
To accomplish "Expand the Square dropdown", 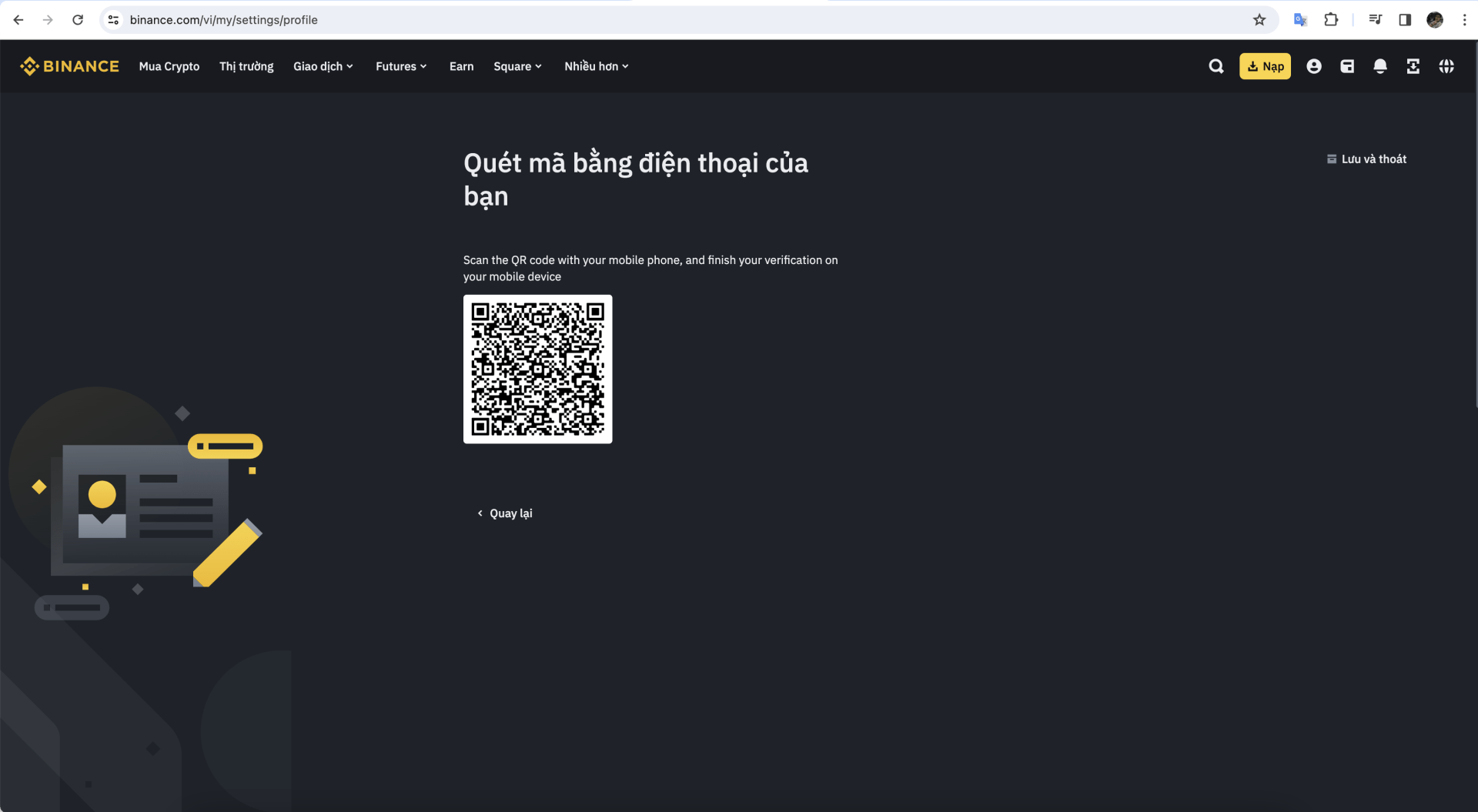I will pos(518,66).
